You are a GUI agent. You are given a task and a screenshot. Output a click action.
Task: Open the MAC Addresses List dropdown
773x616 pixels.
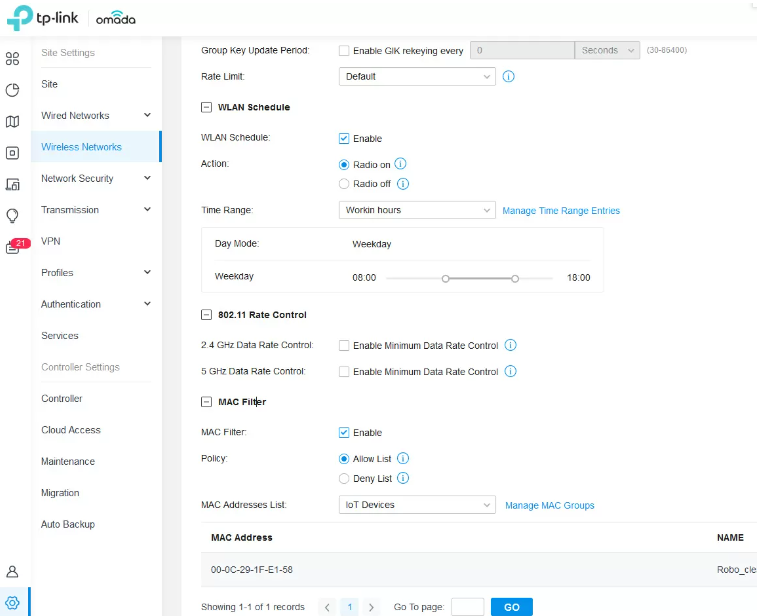[x=417, y=505]
